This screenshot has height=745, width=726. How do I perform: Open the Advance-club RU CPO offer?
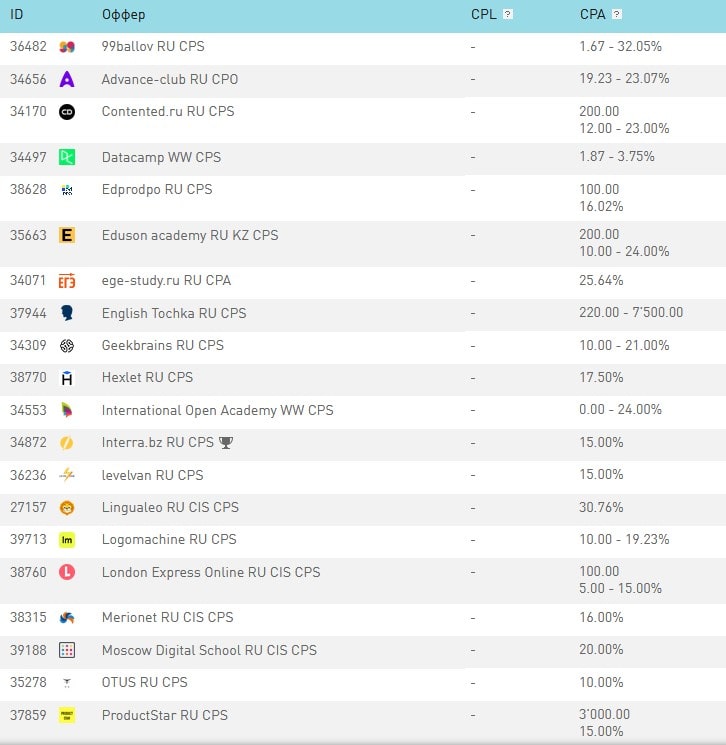(x=170, y=79)
